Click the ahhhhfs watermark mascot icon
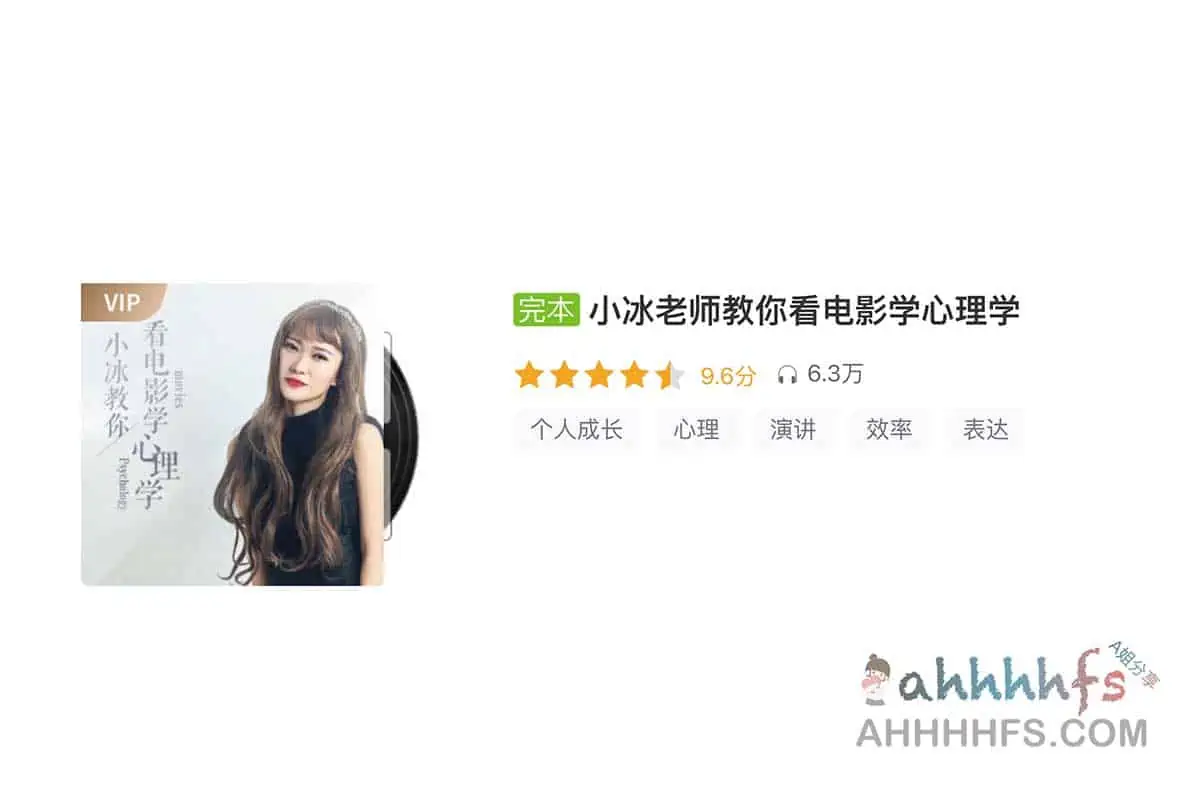This screenshot has width=1200, height=800. (x=876, y=679)
